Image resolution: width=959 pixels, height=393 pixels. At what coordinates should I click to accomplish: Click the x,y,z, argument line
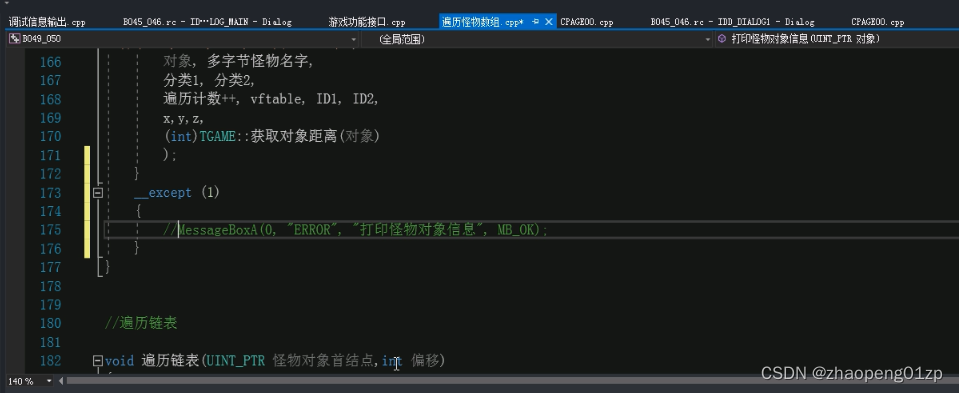point(183,118)
